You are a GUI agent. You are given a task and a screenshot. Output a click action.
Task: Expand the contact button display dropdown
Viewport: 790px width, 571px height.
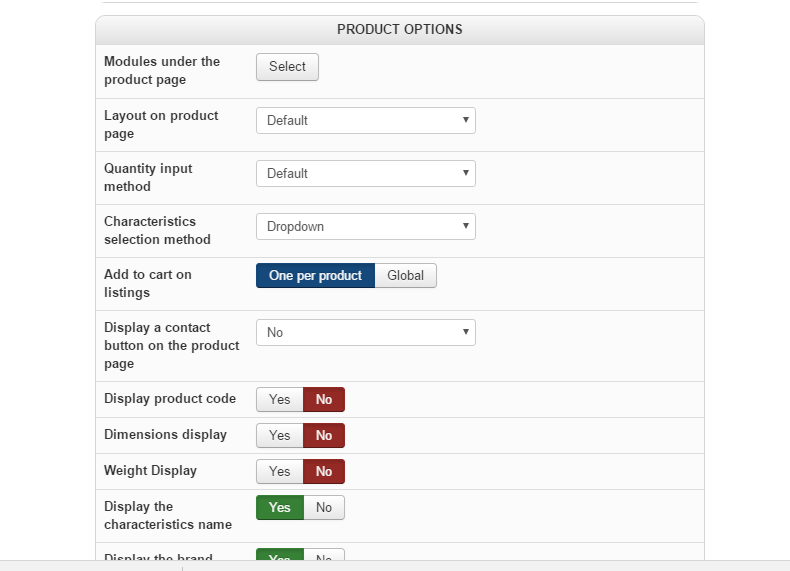tap(365, 333)
